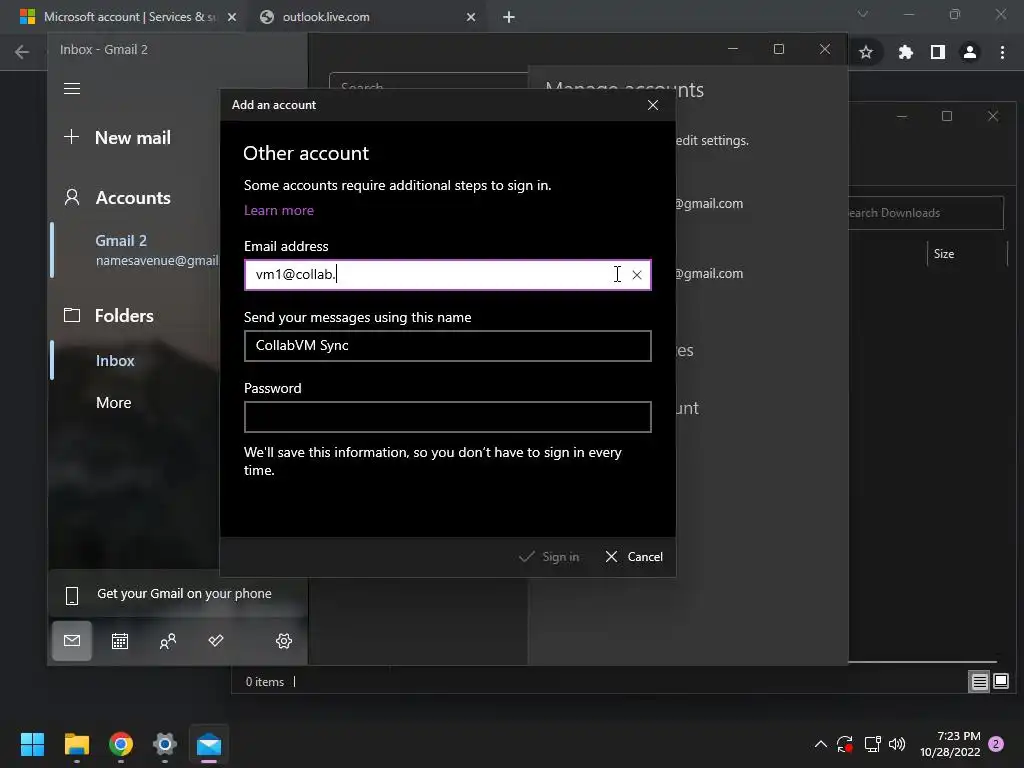Image resolution: width=1024 pixels, height=768 pixels.
Task: Clear the email address with X icon
Action: tap(637, 275)
